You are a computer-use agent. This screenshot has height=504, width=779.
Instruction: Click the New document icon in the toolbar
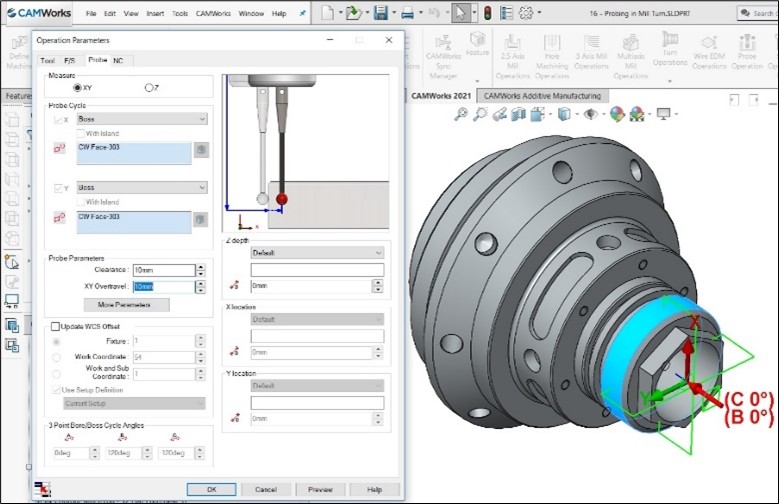click(327, 13)
